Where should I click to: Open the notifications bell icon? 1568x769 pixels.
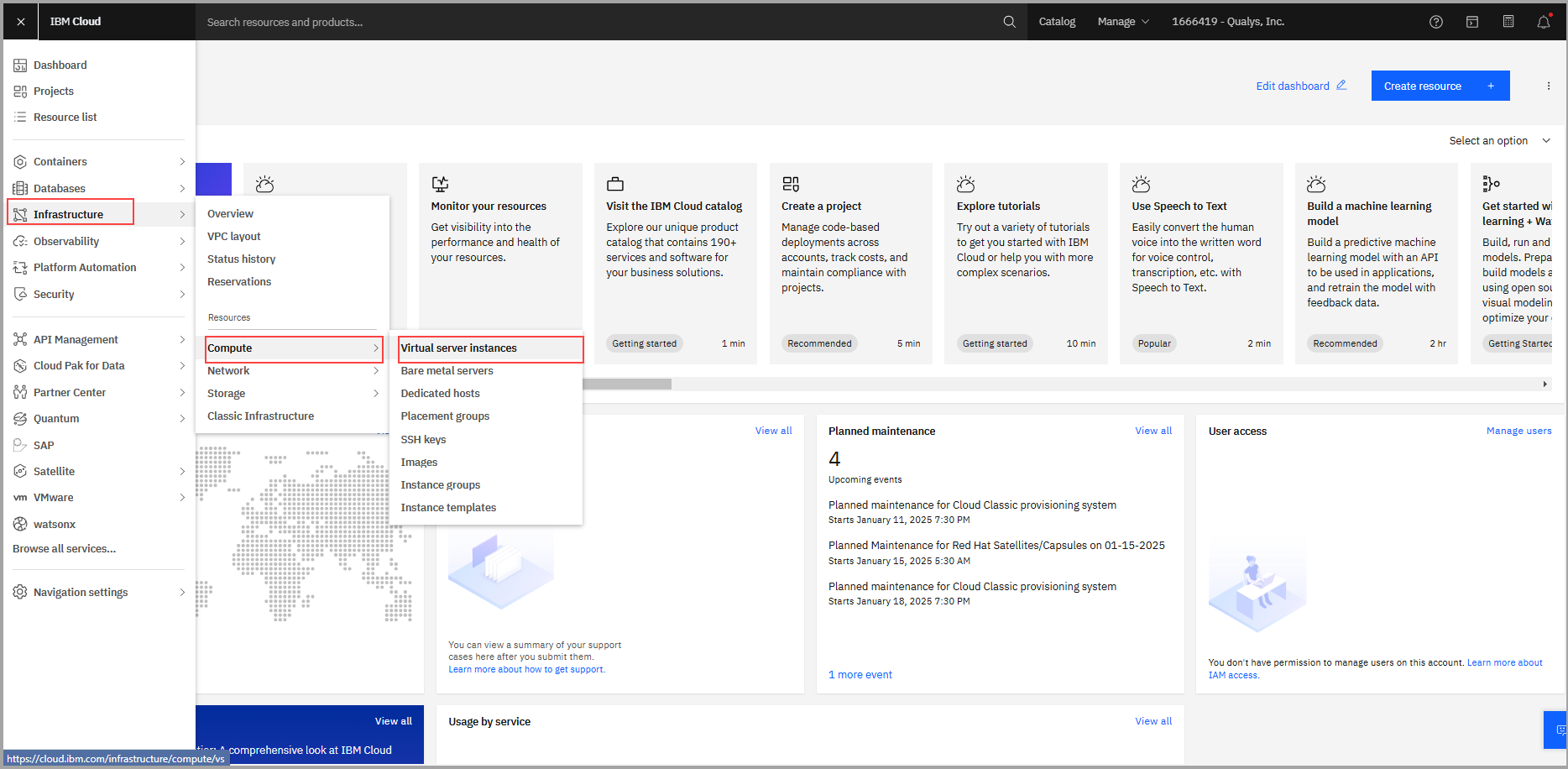(1544, 22)
